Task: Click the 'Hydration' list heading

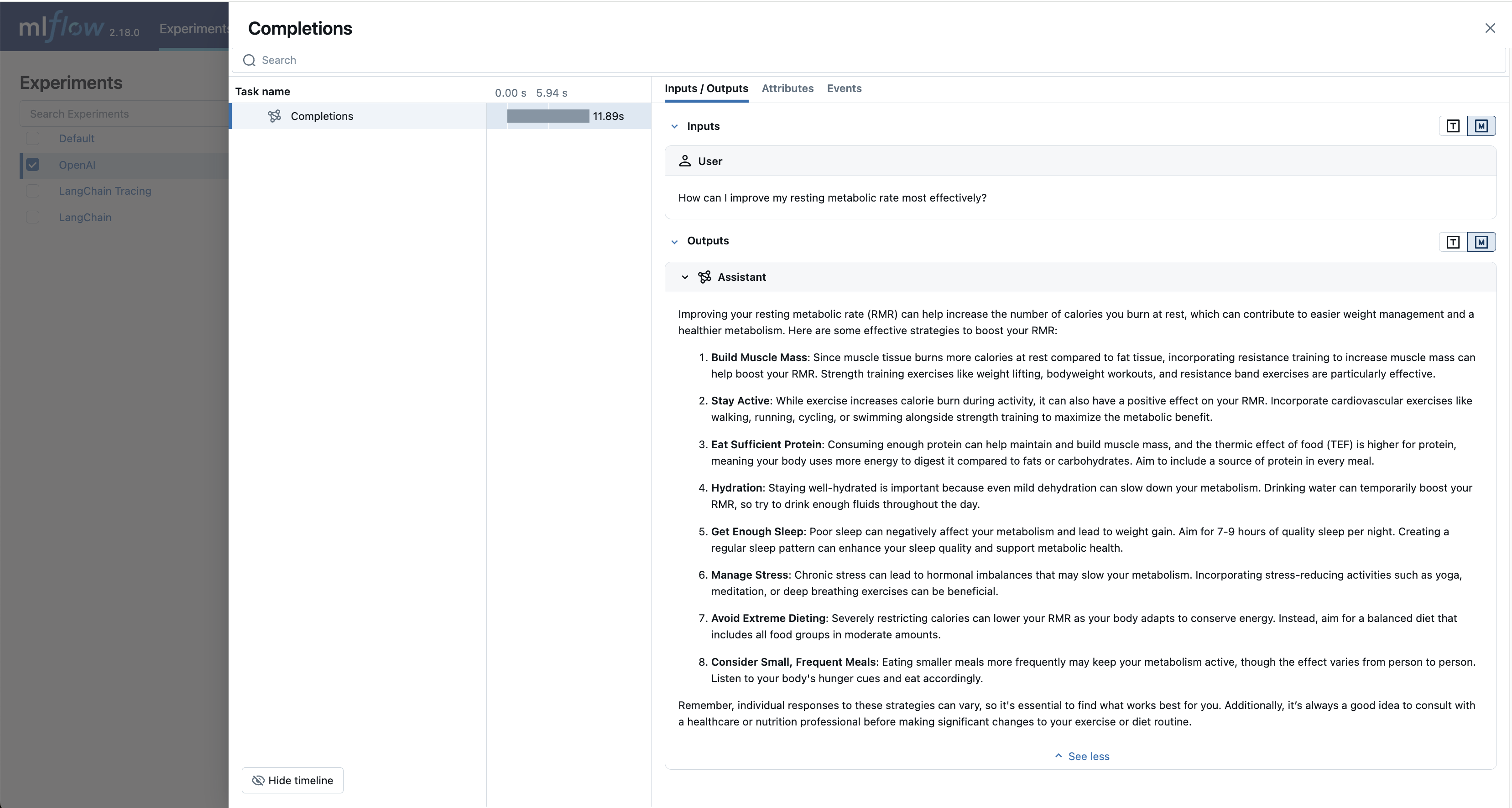Action: click(x=737, y=487)
